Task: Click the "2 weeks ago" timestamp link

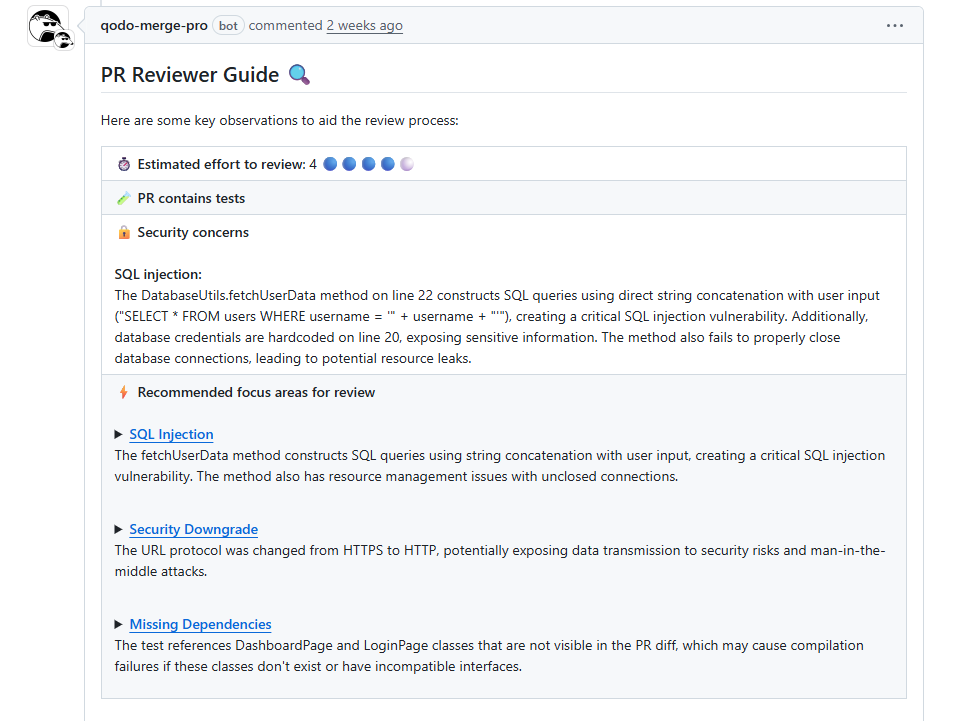Action: (364, 26)
